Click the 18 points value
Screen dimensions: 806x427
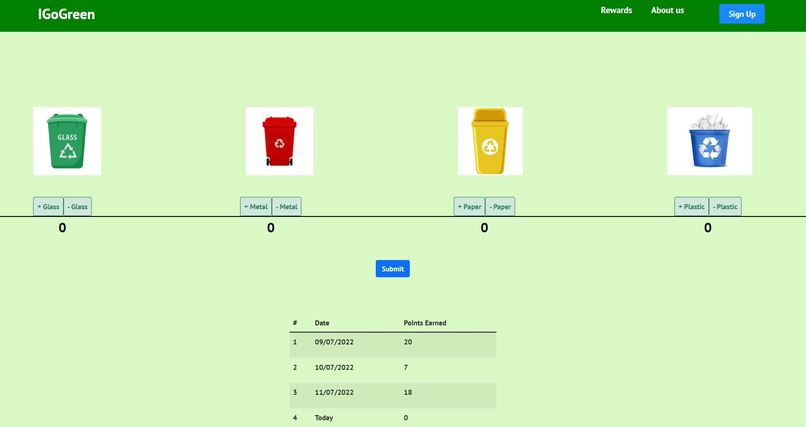click(x=408, y=392)
